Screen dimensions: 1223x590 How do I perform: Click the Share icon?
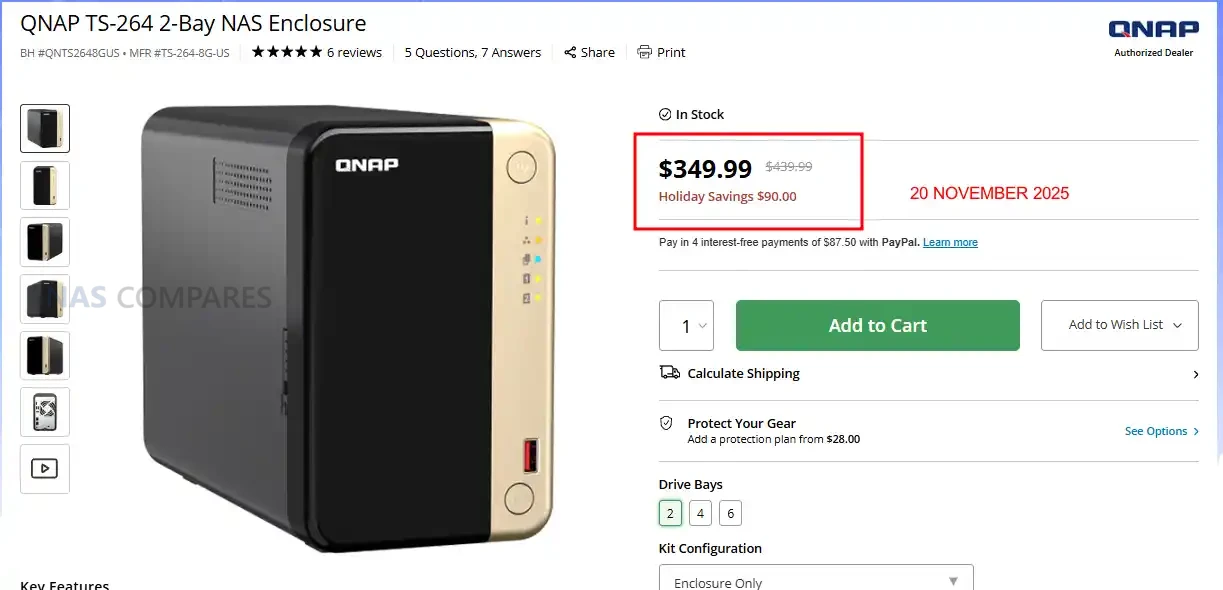[x=570, y=52]
